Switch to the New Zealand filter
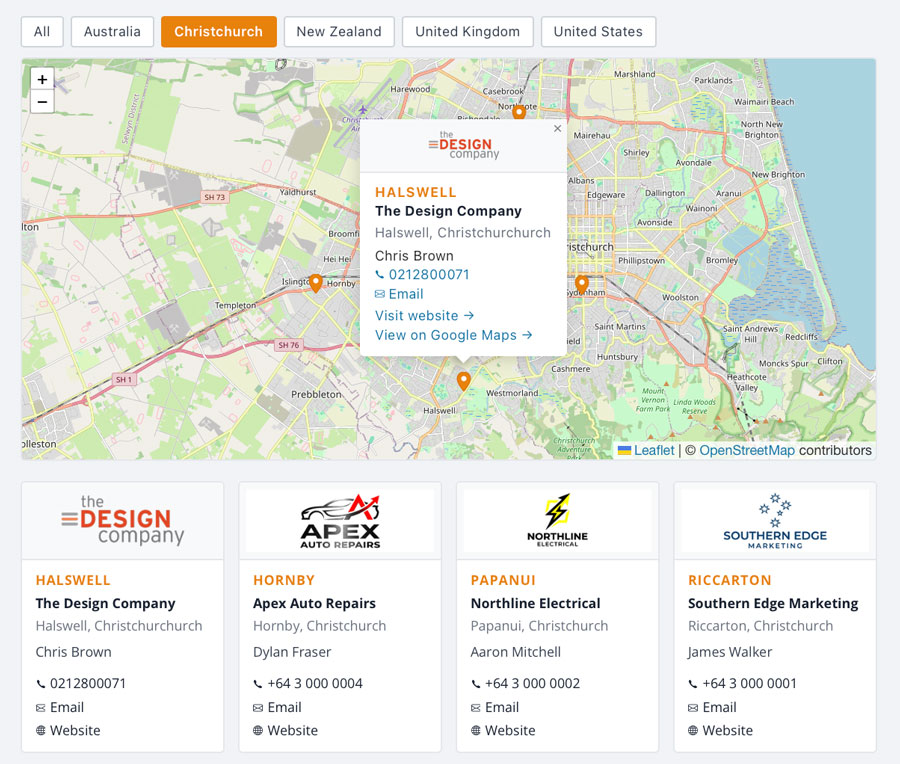Viewport: 900px width, 764px height. 339,32
